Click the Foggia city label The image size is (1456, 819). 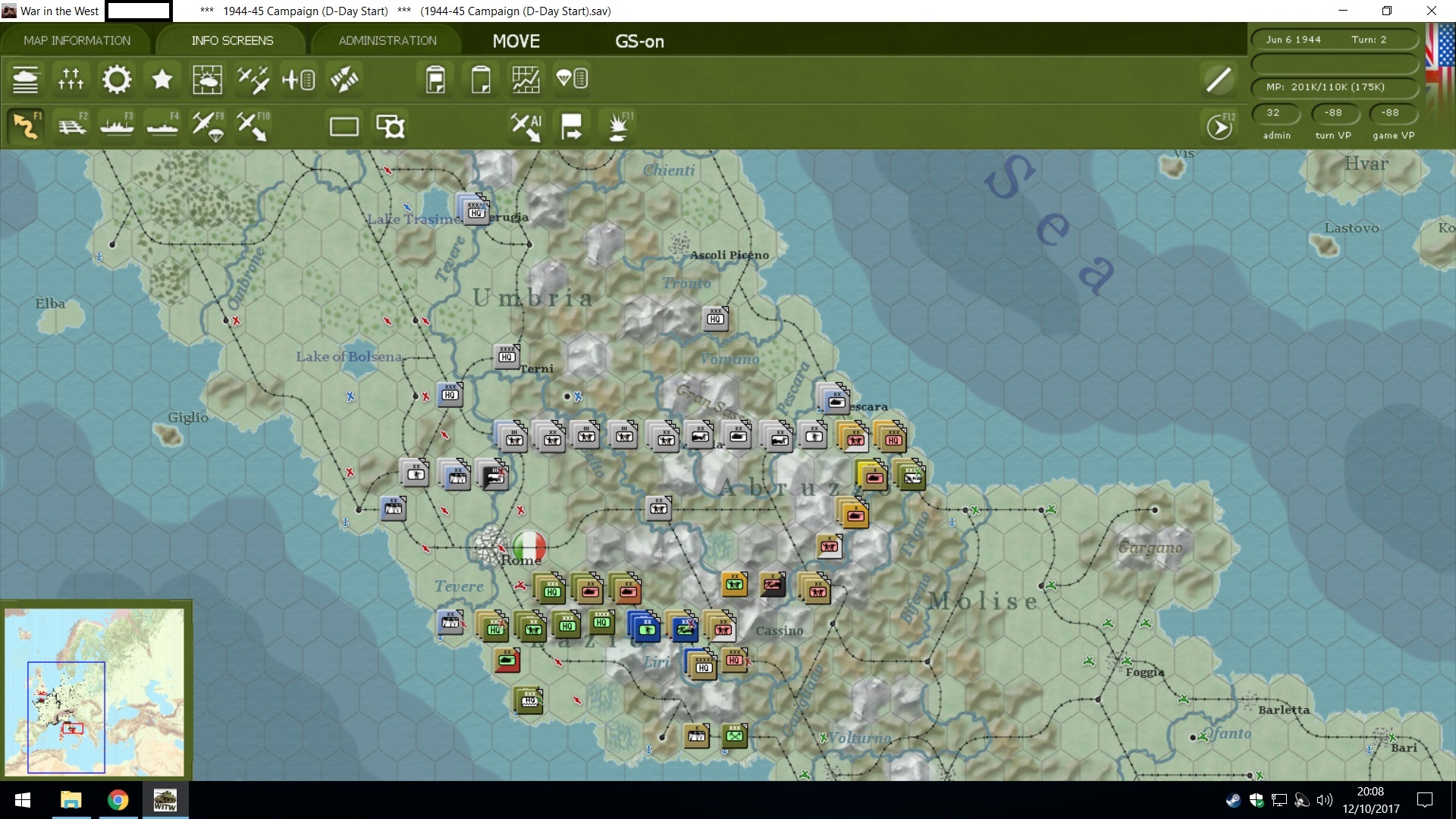[1144, 672]
